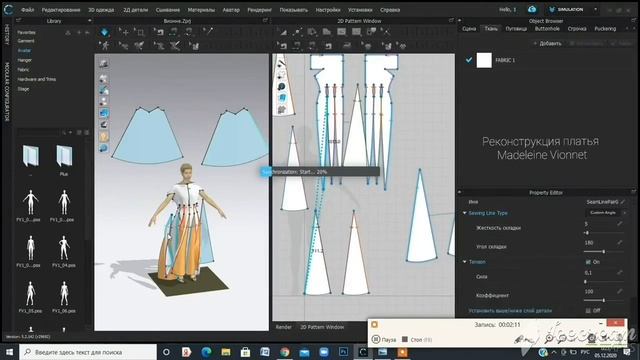Click the top icon of the 3D viewport vertical toolbar
The width and height of the screenshot is (640, 360).
(x=104, y=64)
